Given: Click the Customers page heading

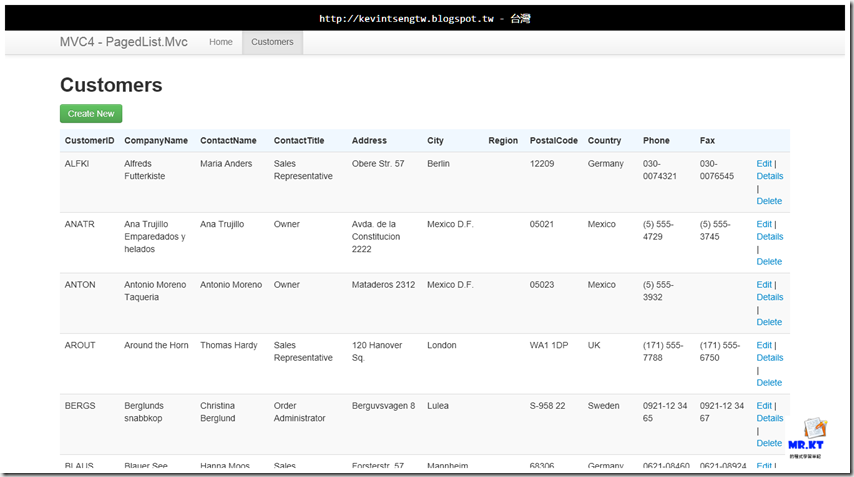Looking at the screenshot, I should [x=111, y=85].
